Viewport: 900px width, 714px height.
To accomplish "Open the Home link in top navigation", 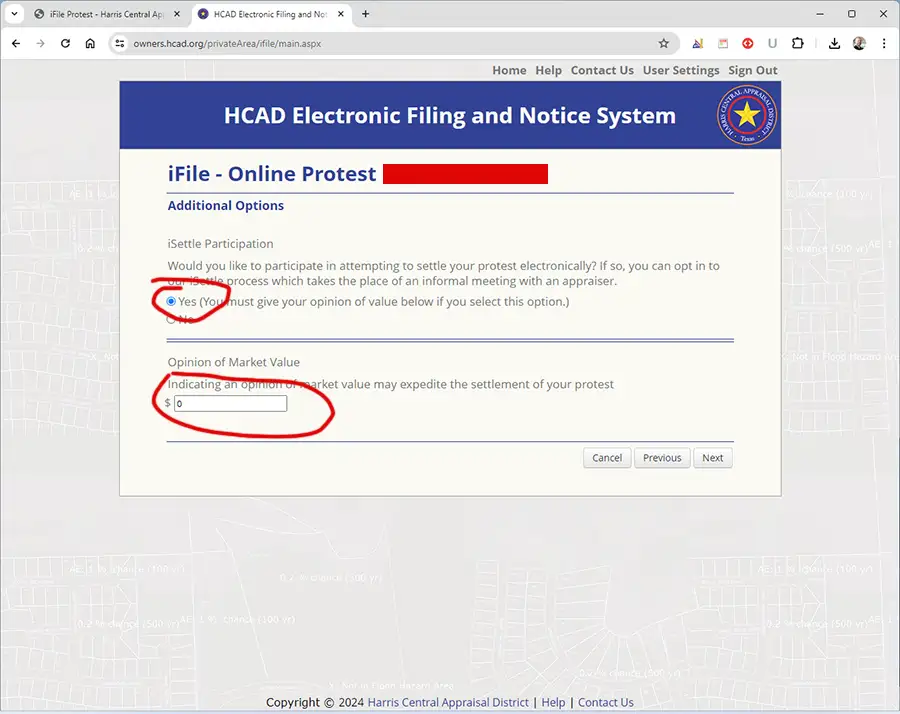I will [x=509, y=70].
